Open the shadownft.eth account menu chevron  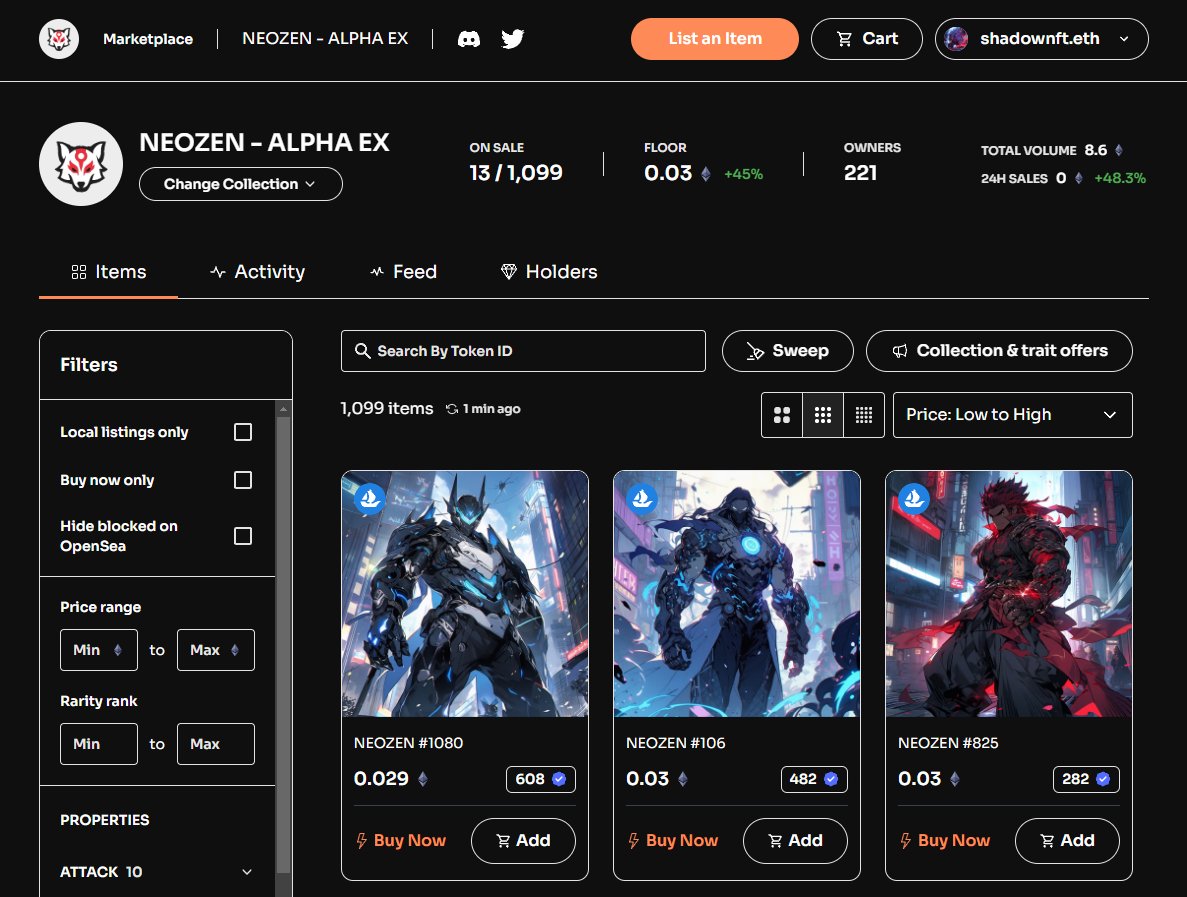pyautogui.click(x=1124, y=39)
